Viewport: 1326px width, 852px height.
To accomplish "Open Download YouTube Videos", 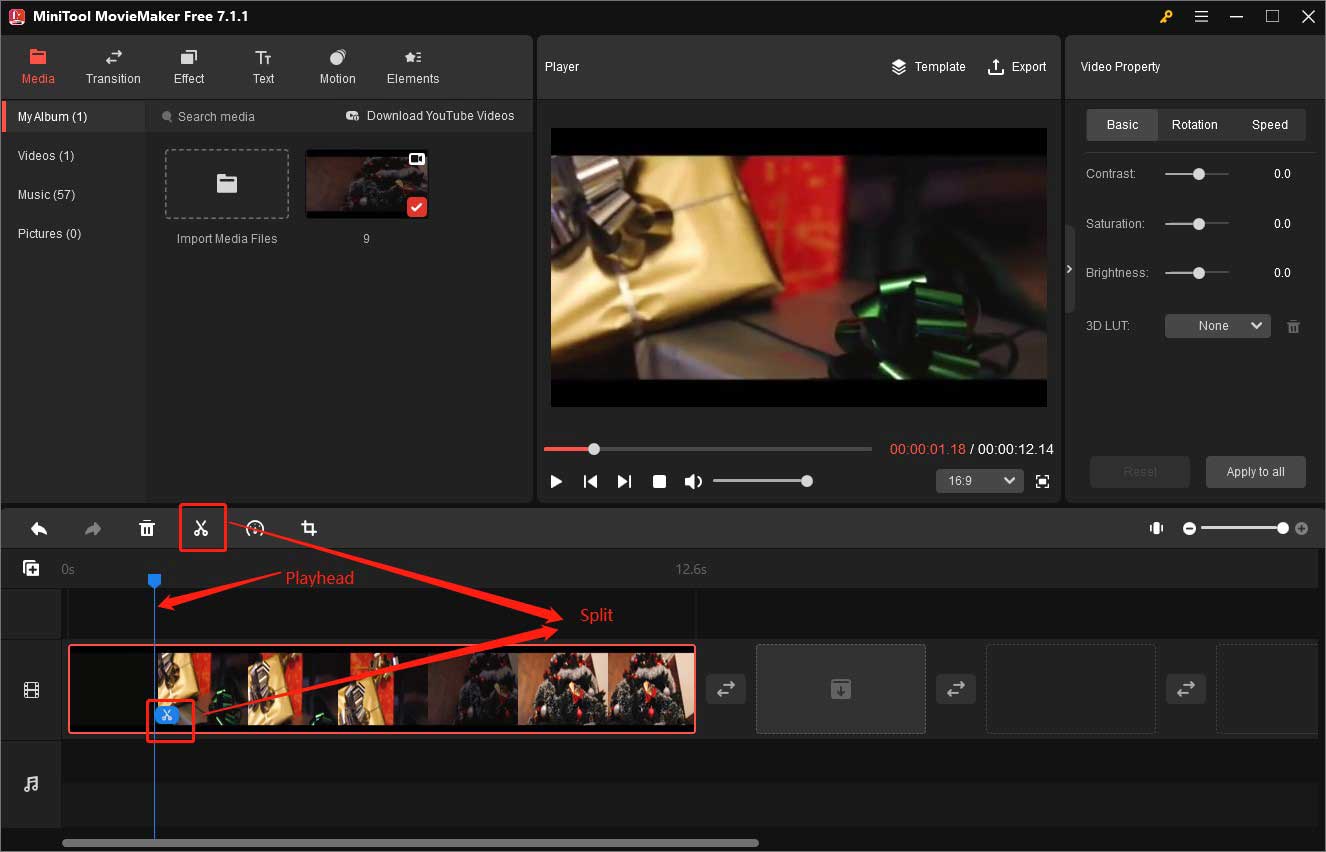I will point(430,116).
